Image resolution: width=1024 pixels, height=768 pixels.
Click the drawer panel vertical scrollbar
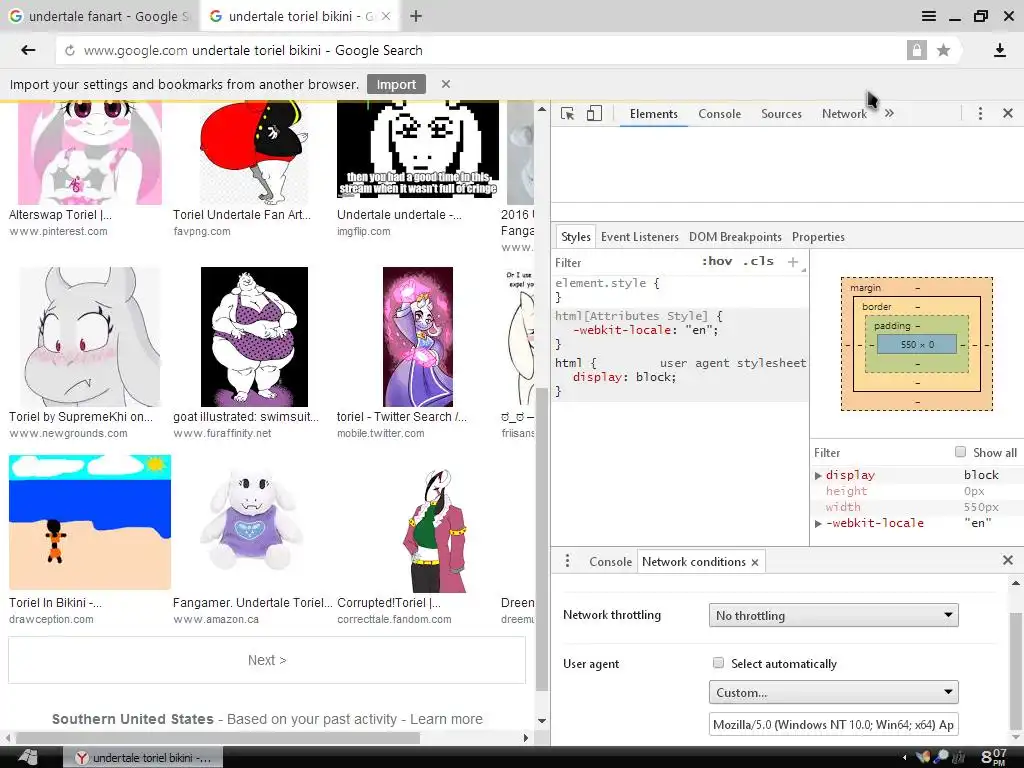1015,671
